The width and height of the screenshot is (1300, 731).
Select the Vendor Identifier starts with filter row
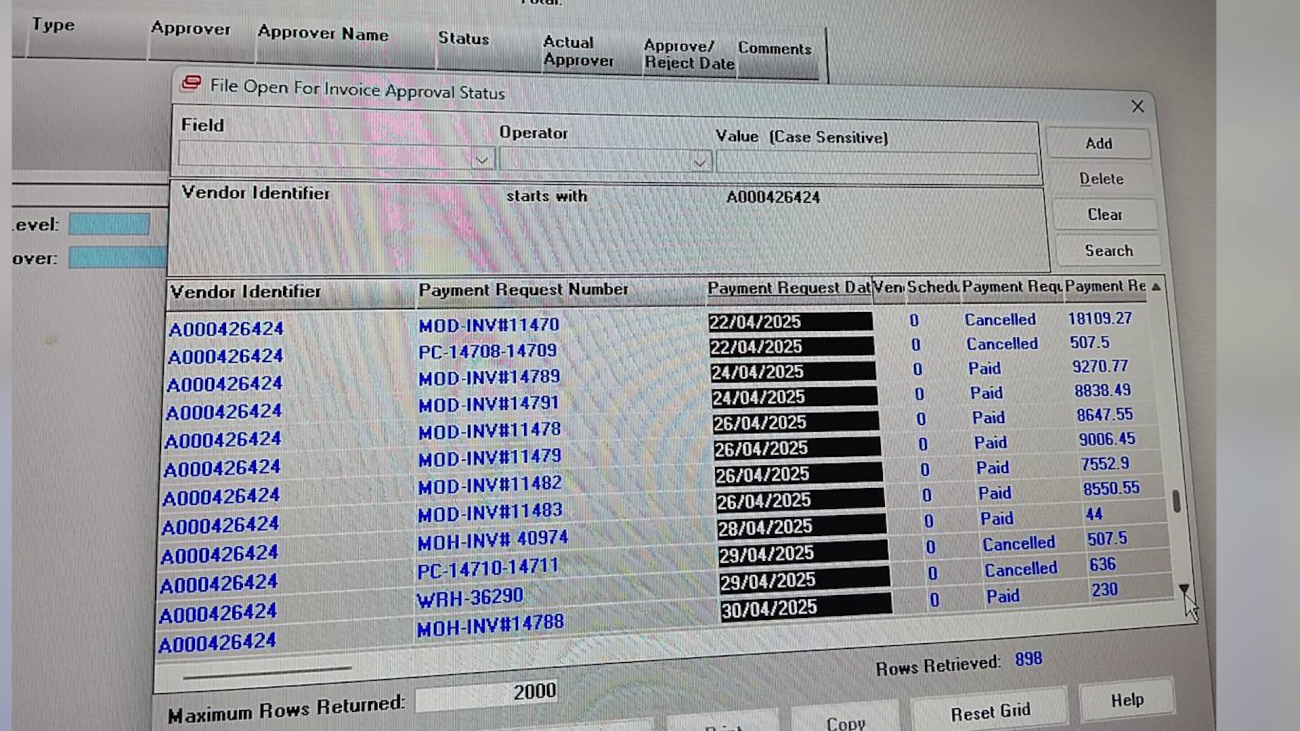[x=608, y=196]
